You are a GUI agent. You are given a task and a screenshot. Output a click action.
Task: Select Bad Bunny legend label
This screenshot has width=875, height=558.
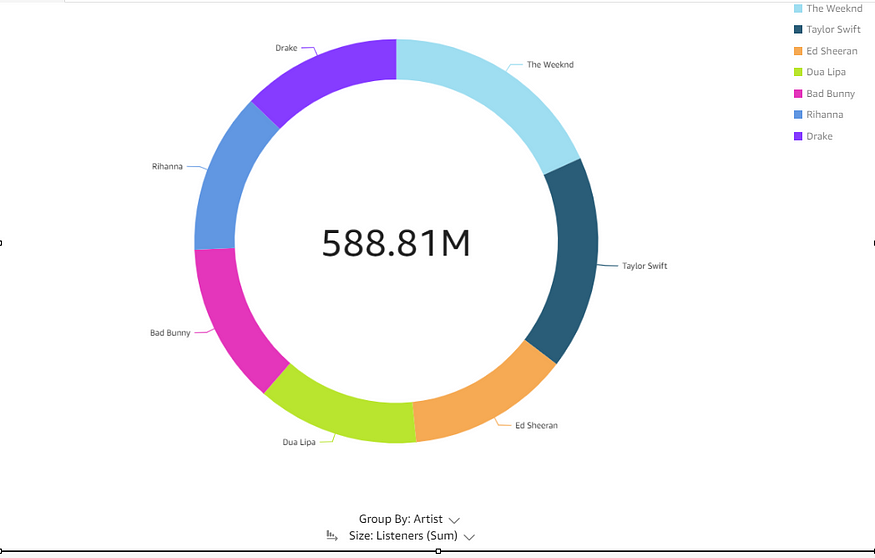pyautogui.click(x=830, y=93)
